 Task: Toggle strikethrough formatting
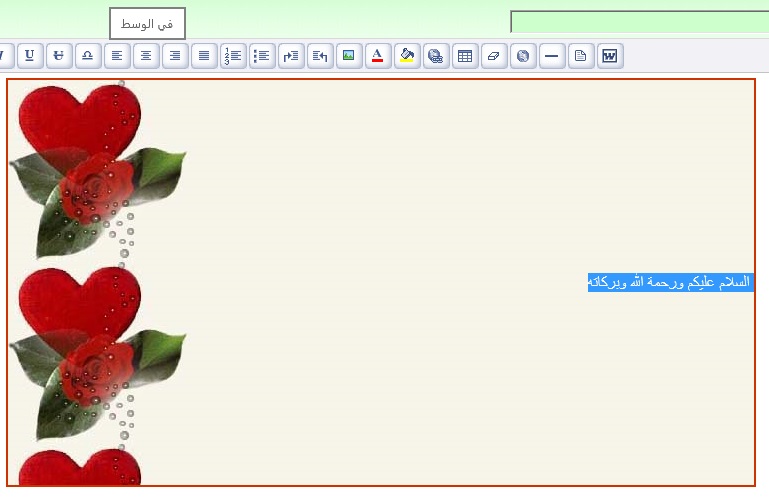point(59,56)
